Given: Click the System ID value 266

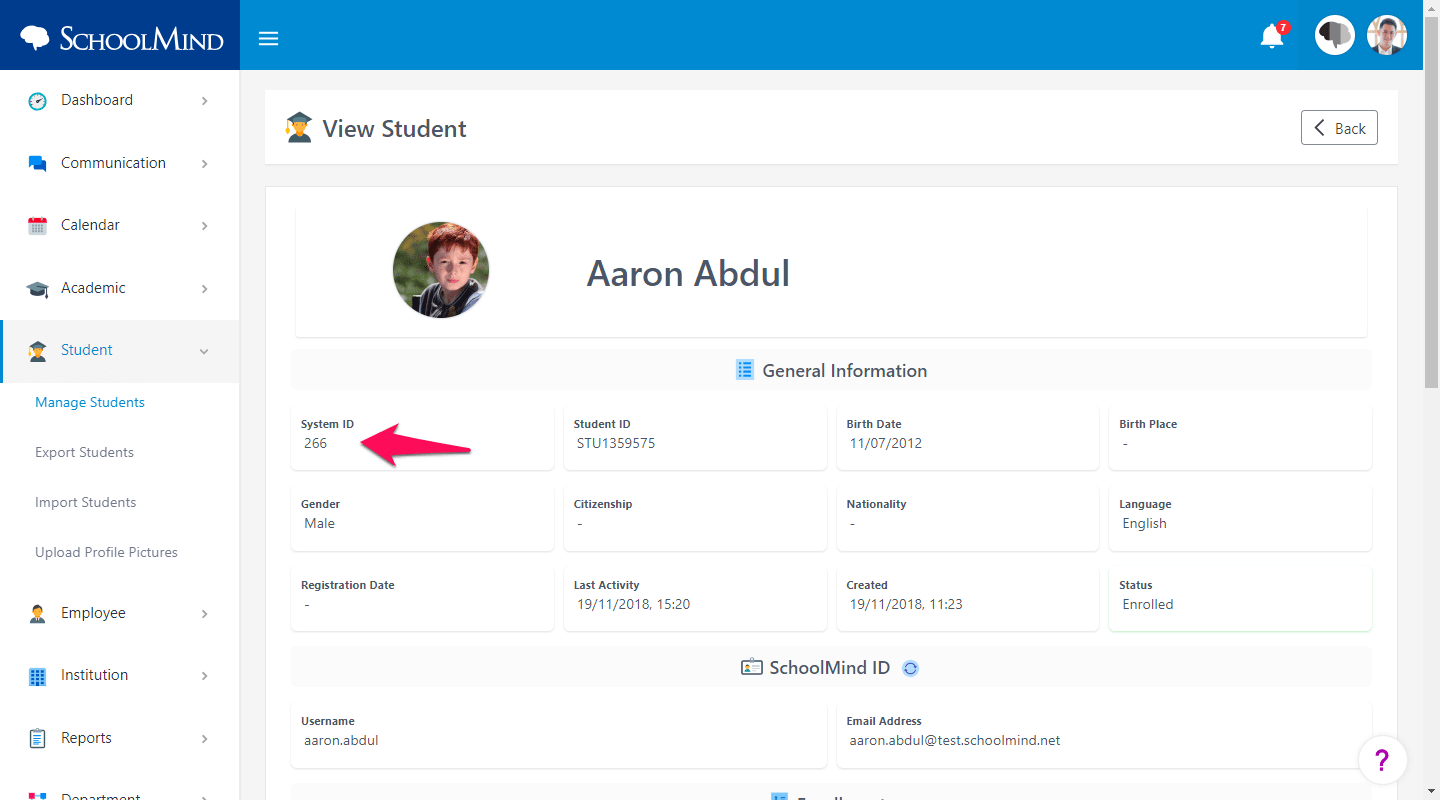Looking at the screenshot, I should [x=316, y=443].
